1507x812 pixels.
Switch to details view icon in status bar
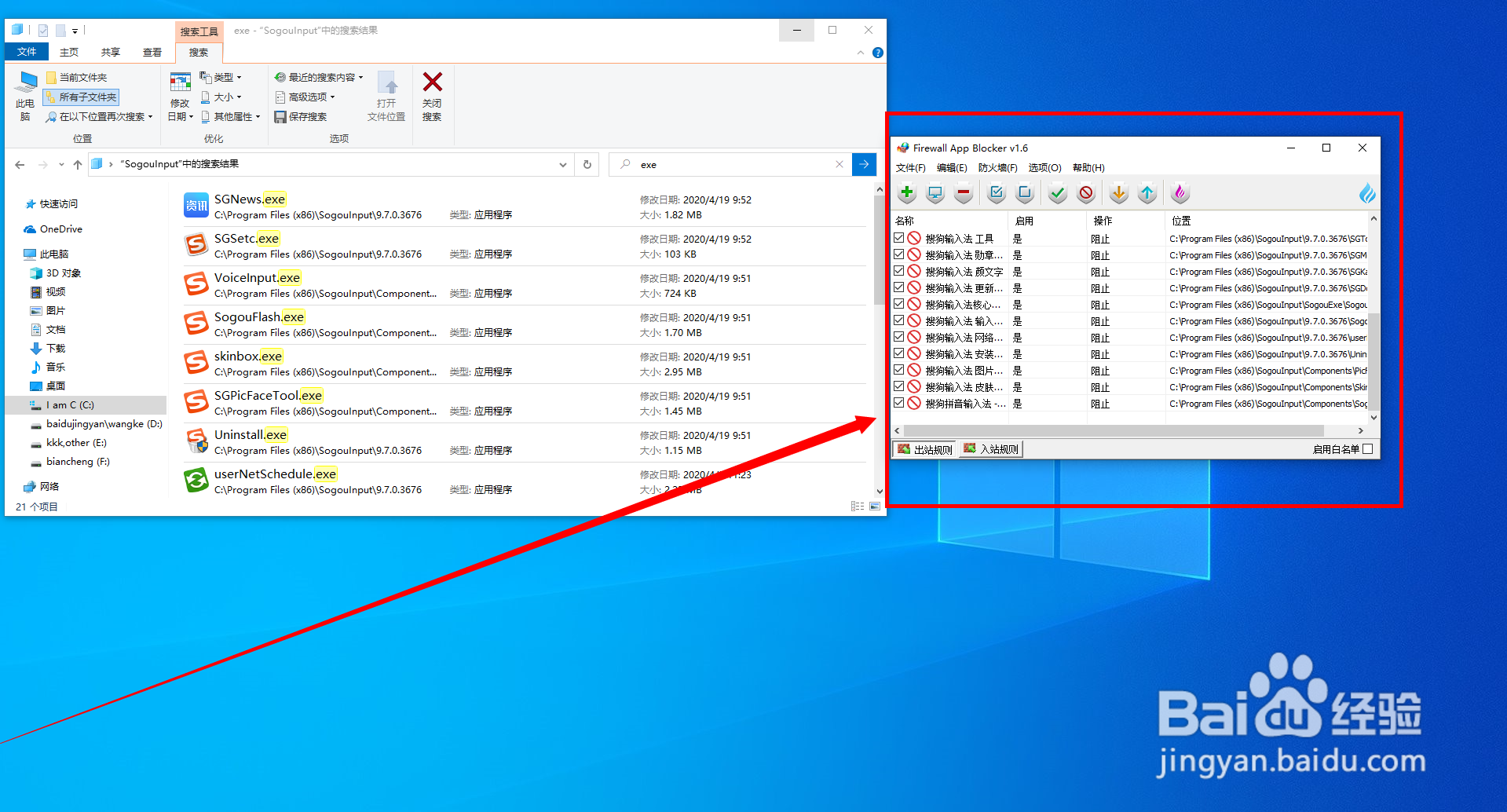coord(858,507)
